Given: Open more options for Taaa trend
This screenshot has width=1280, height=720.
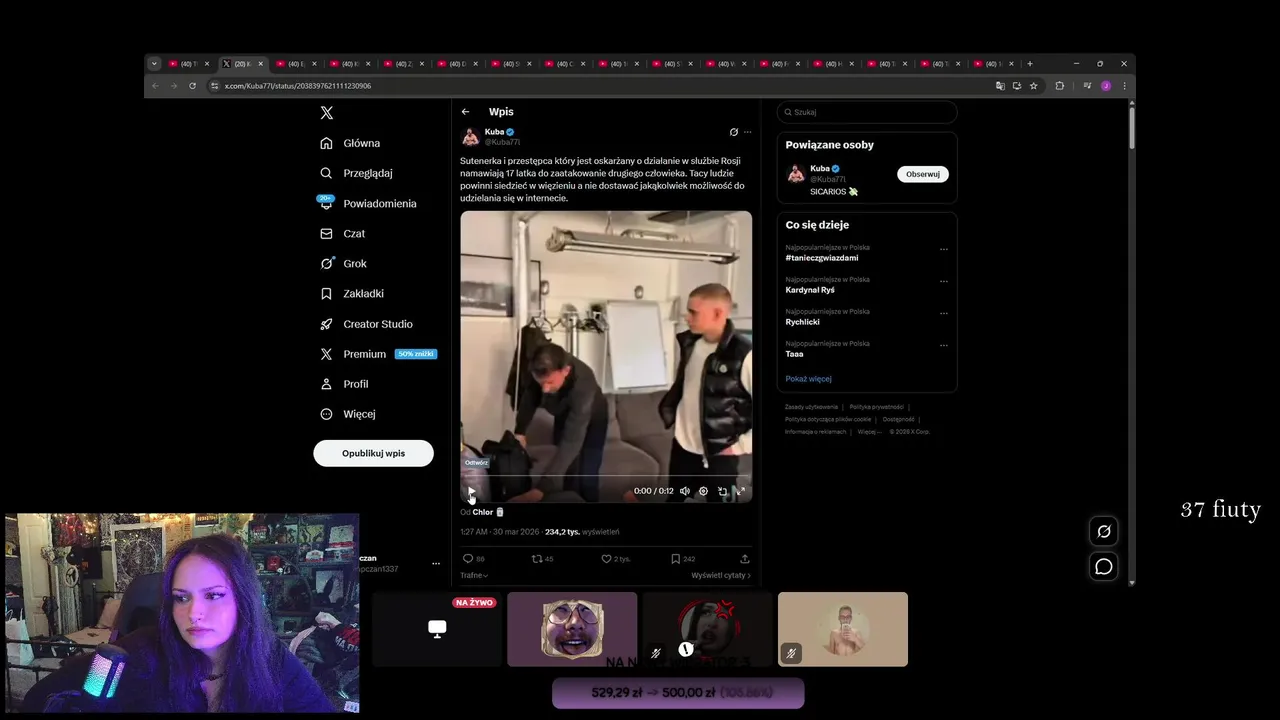Looking at the screenshot, I should (x=943, y=346).
